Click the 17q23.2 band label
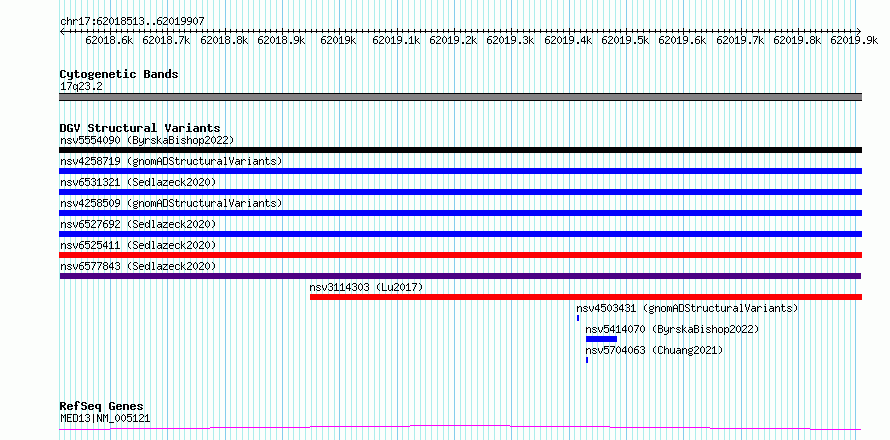The image size is (890, 440). click(x=82, y=87)
